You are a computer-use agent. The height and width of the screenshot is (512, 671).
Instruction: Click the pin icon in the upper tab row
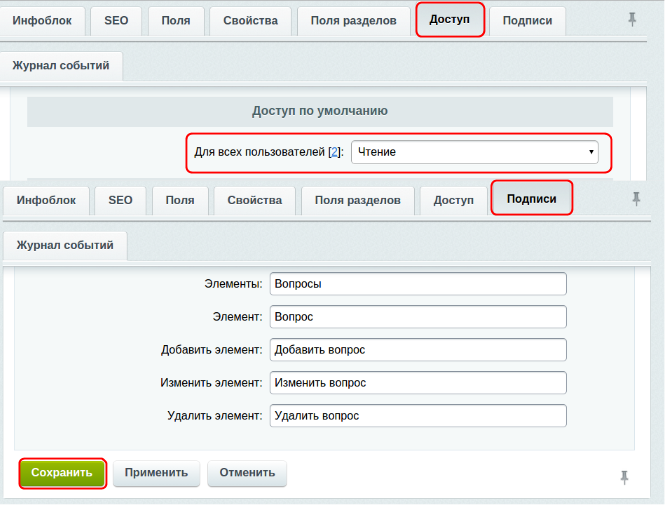[x=632, y=19]
